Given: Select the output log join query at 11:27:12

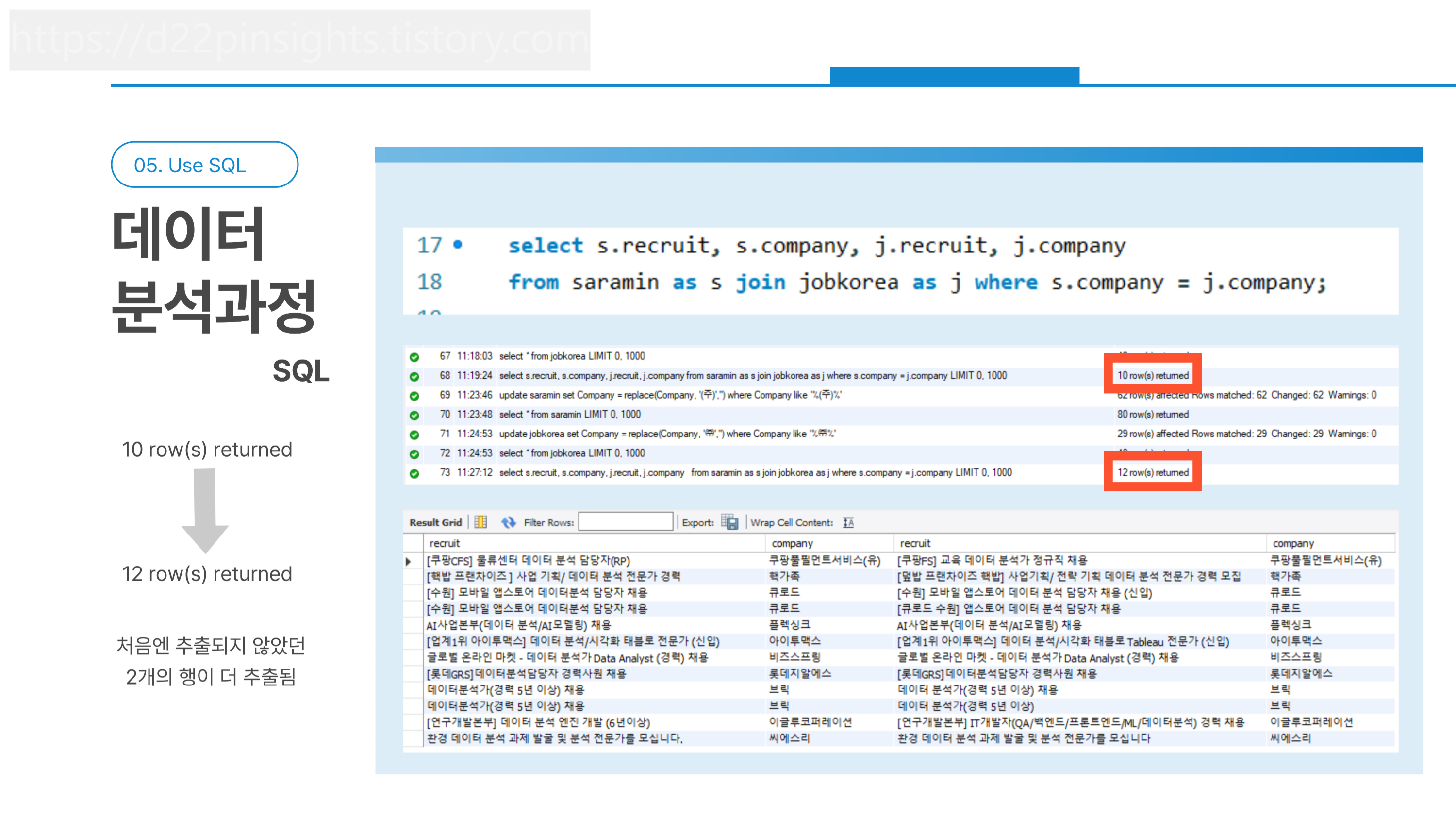Looking at the screenshot, I should (x=756, y=472).
